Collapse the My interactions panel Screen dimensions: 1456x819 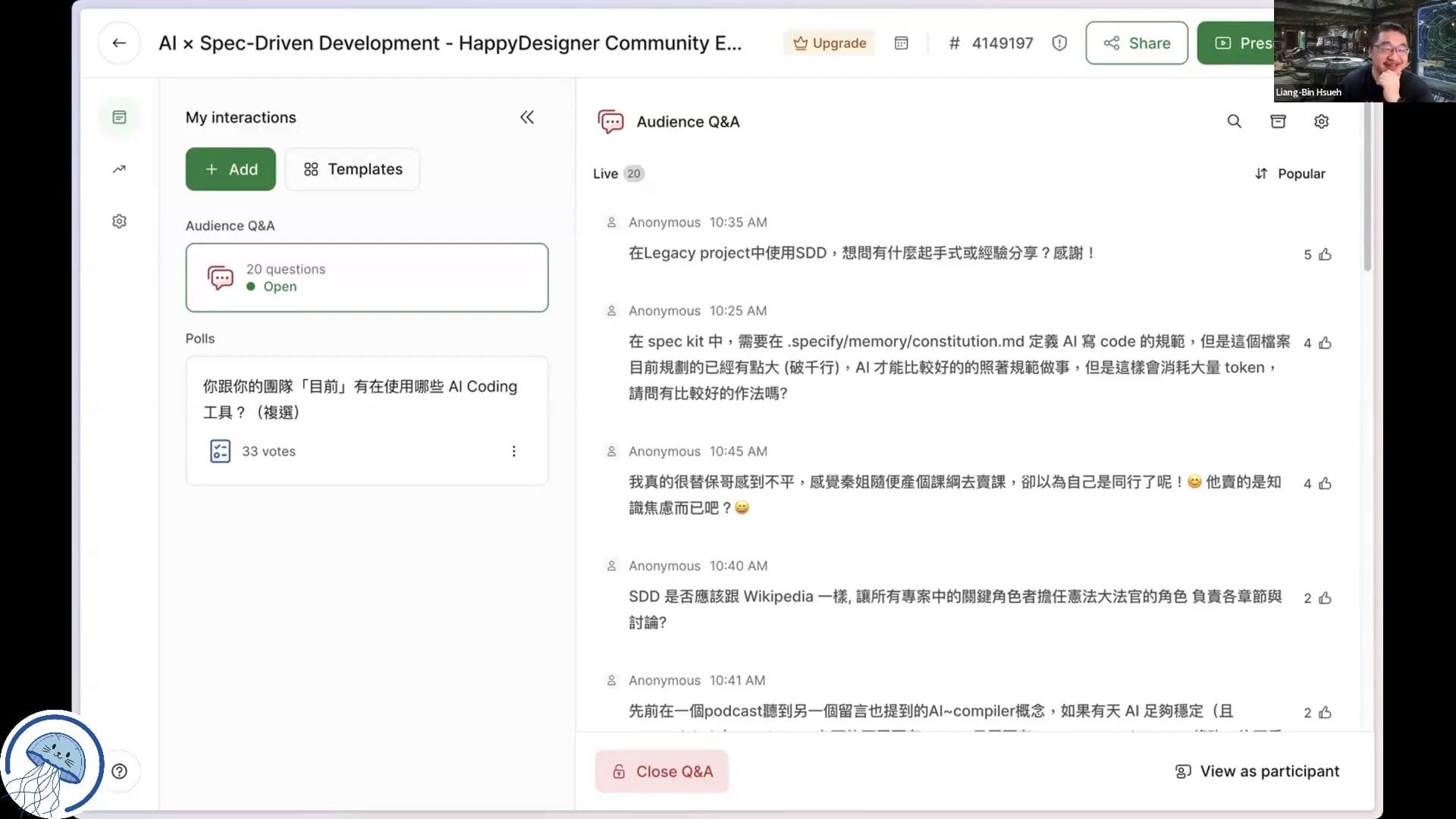point(527,118)
